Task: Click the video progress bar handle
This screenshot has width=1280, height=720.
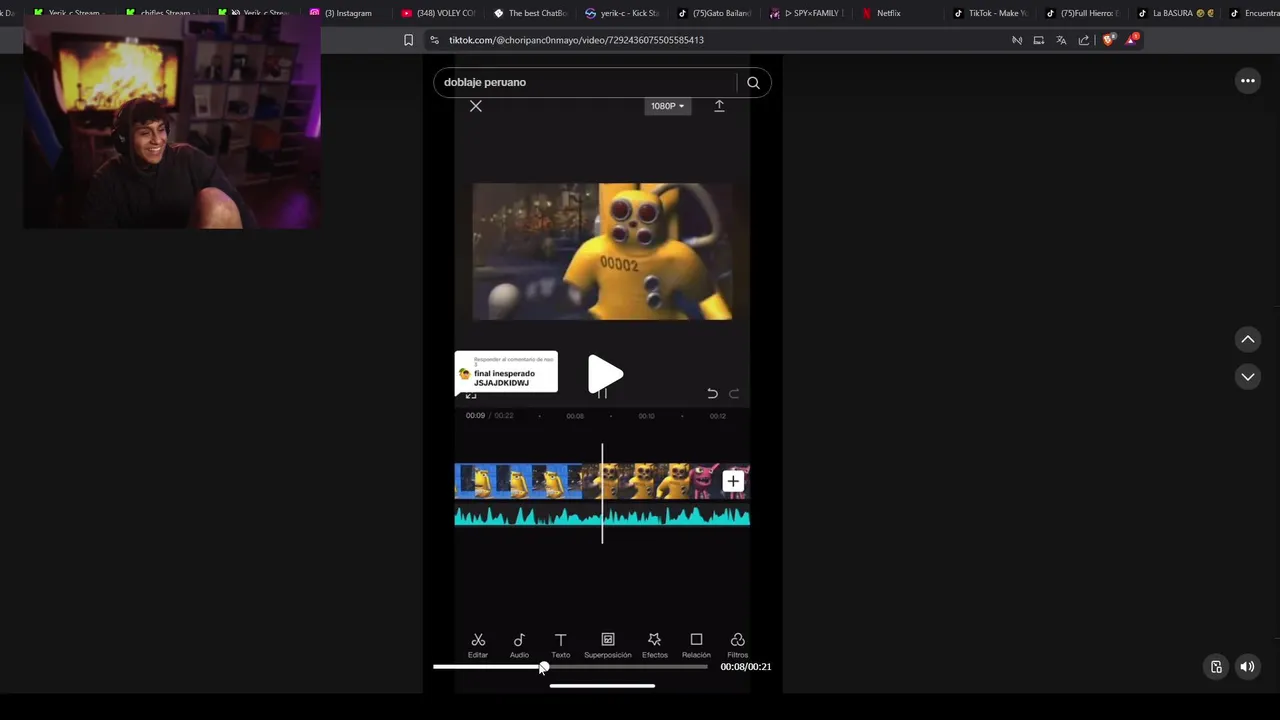Action: [543, 667]
